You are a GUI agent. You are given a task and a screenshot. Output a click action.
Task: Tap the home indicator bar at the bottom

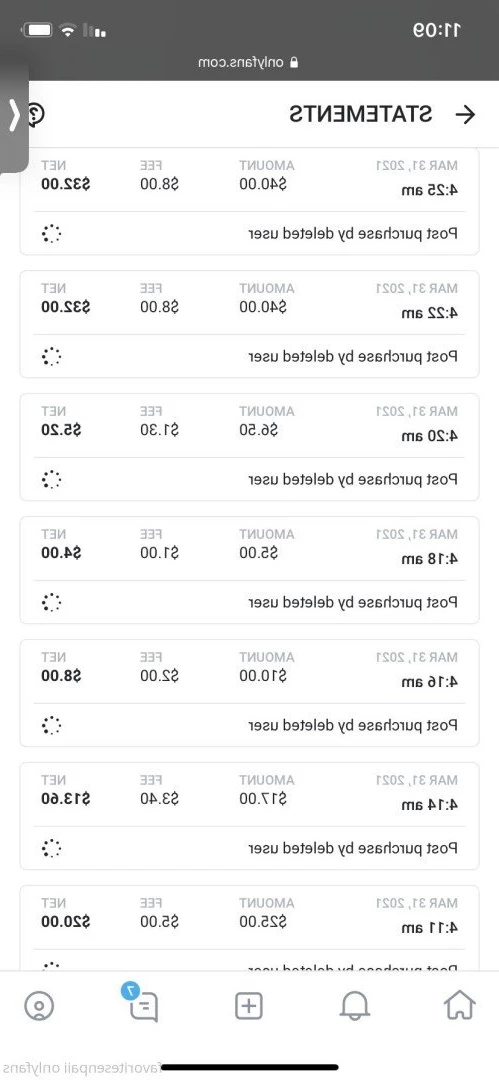(x=250, y=1068)
